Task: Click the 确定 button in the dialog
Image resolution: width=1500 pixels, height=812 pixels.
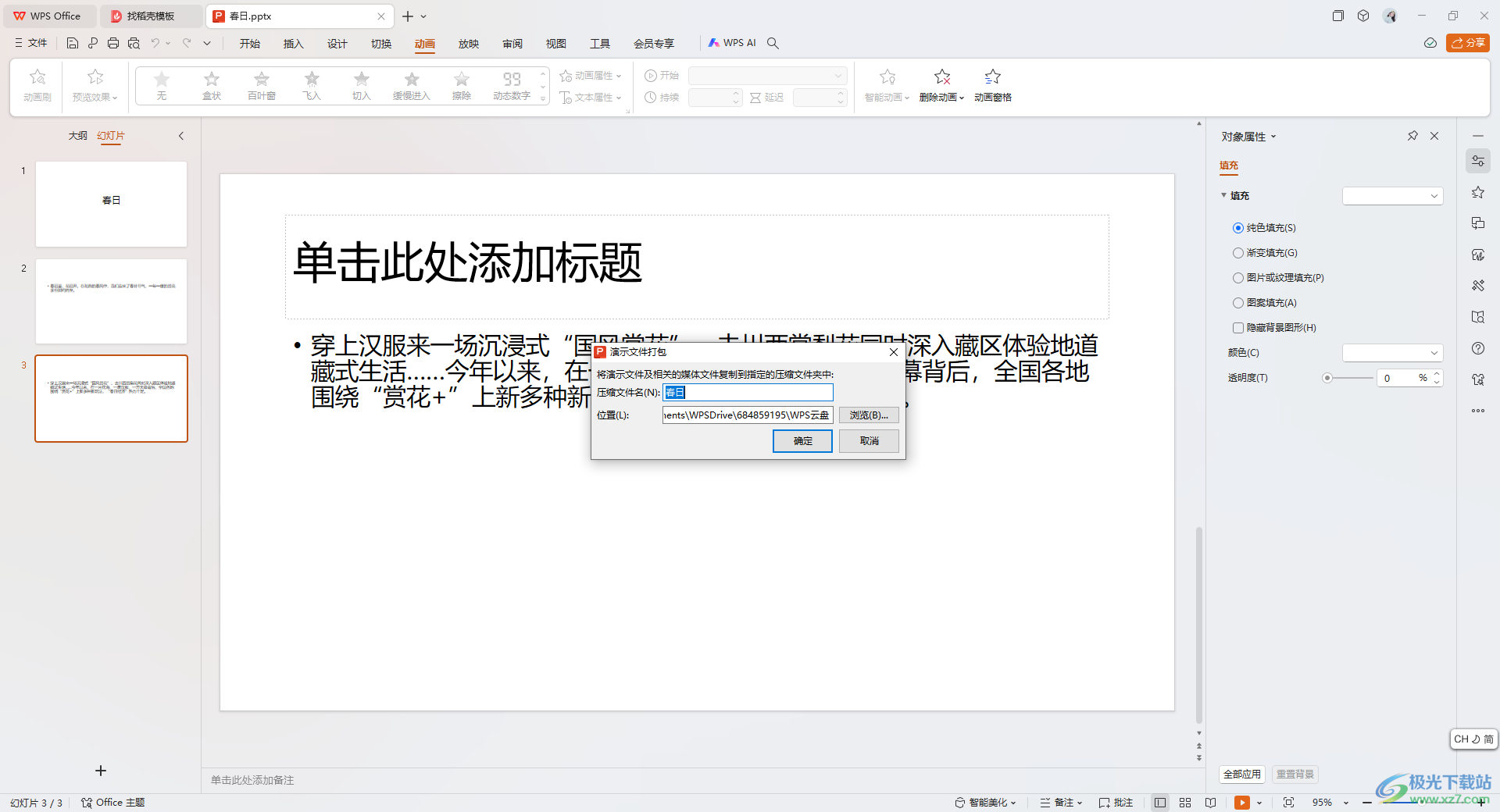Action: pos(802,441)
